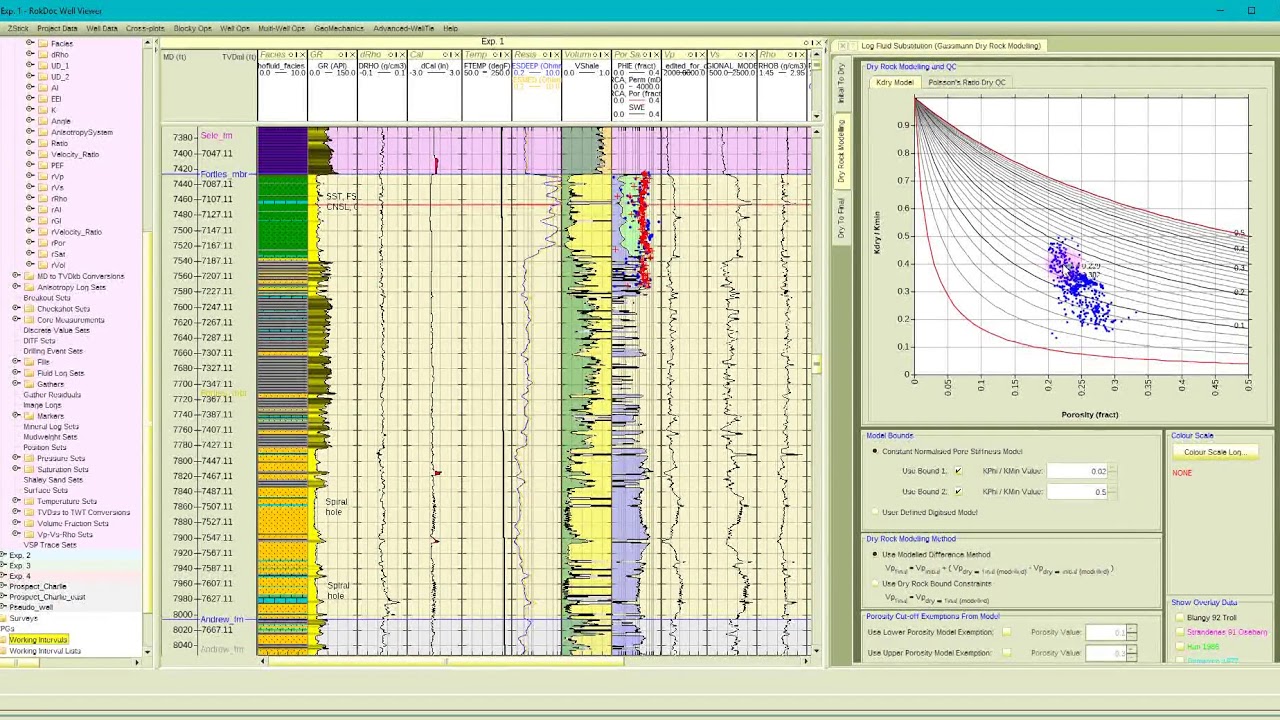Open the Cross-plots menu
This screenshot has width=1280, height=720.
[x=145, y=28]
